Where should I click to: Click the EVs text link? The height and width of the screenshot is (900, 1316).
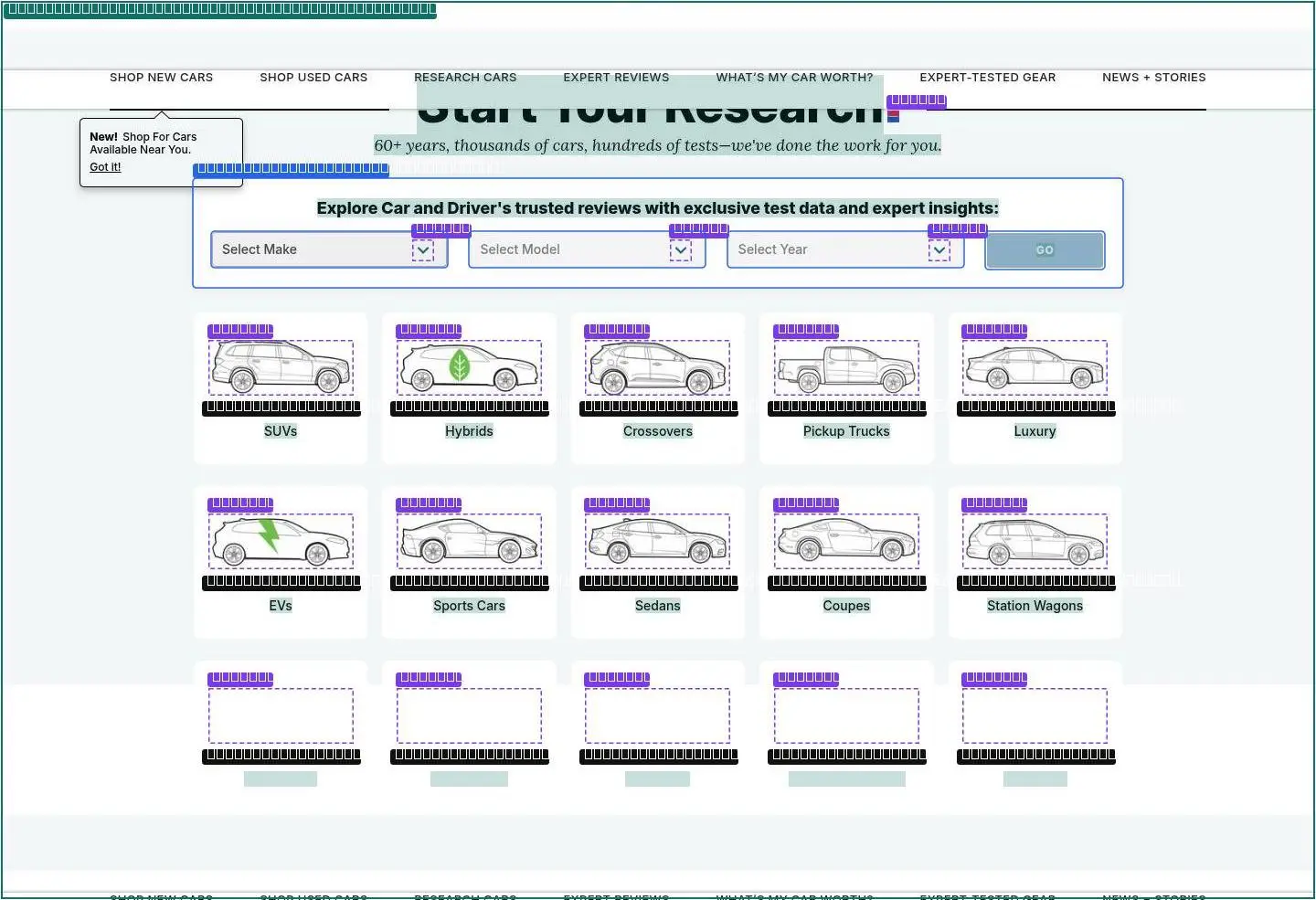pyautogui.click(x=281, y=606)
